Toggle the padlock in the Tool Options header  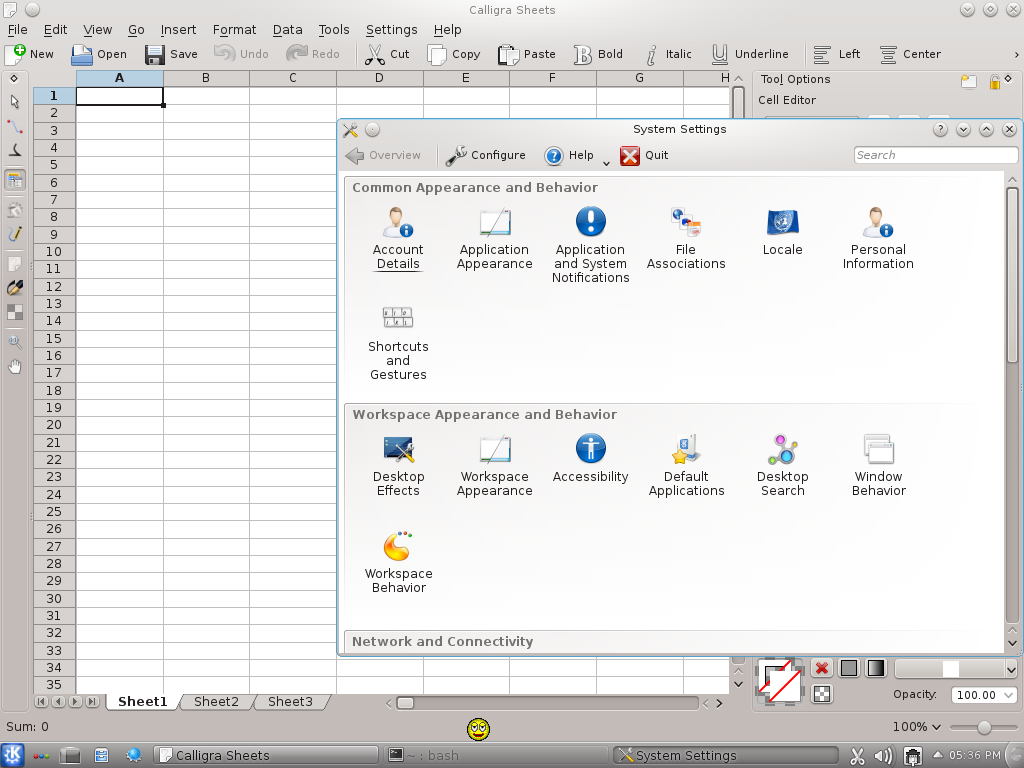click(995, 82)
